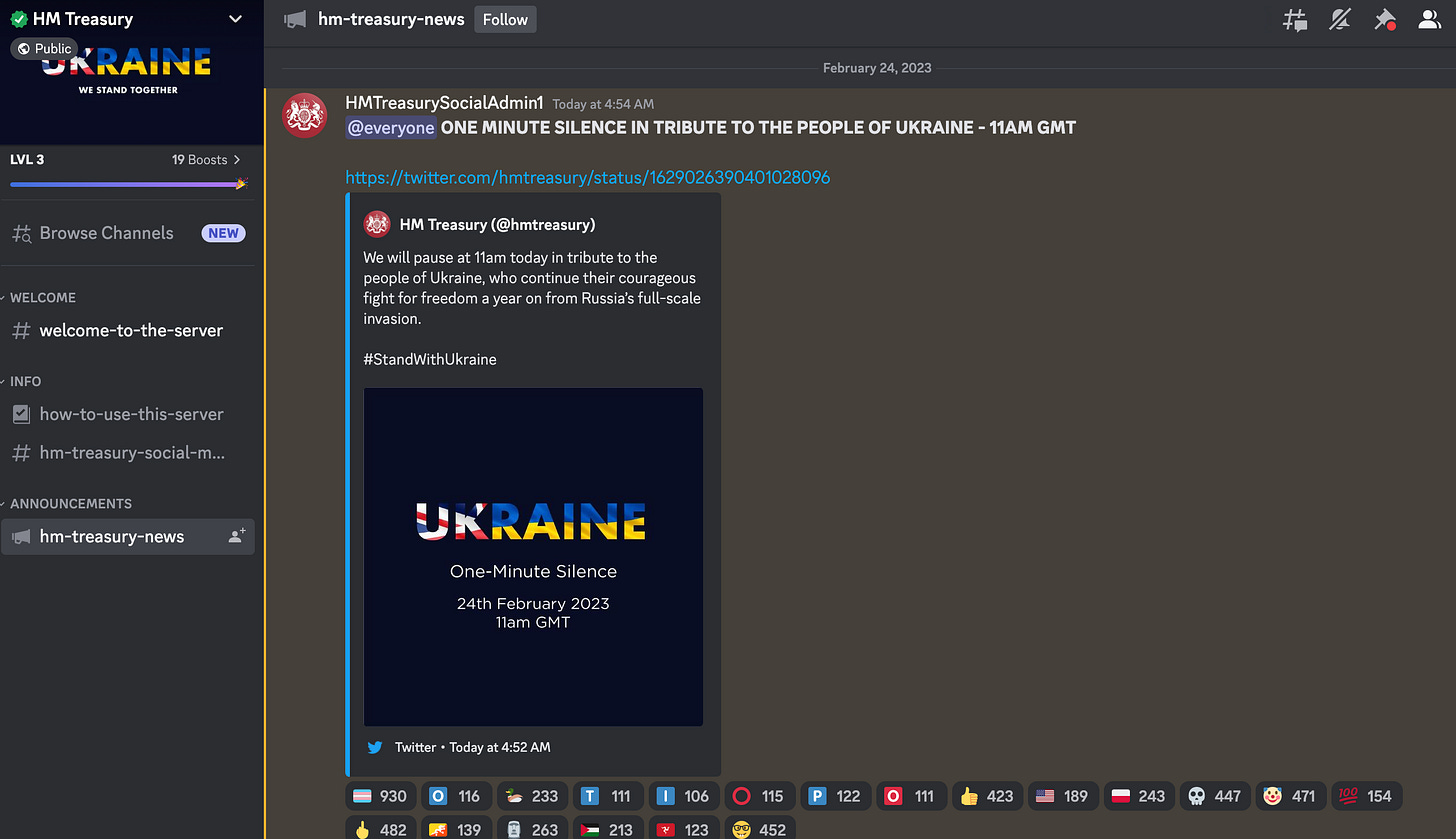The image size is (1456, 839).
Task: Show the member list
Action: click(1430, 19)
